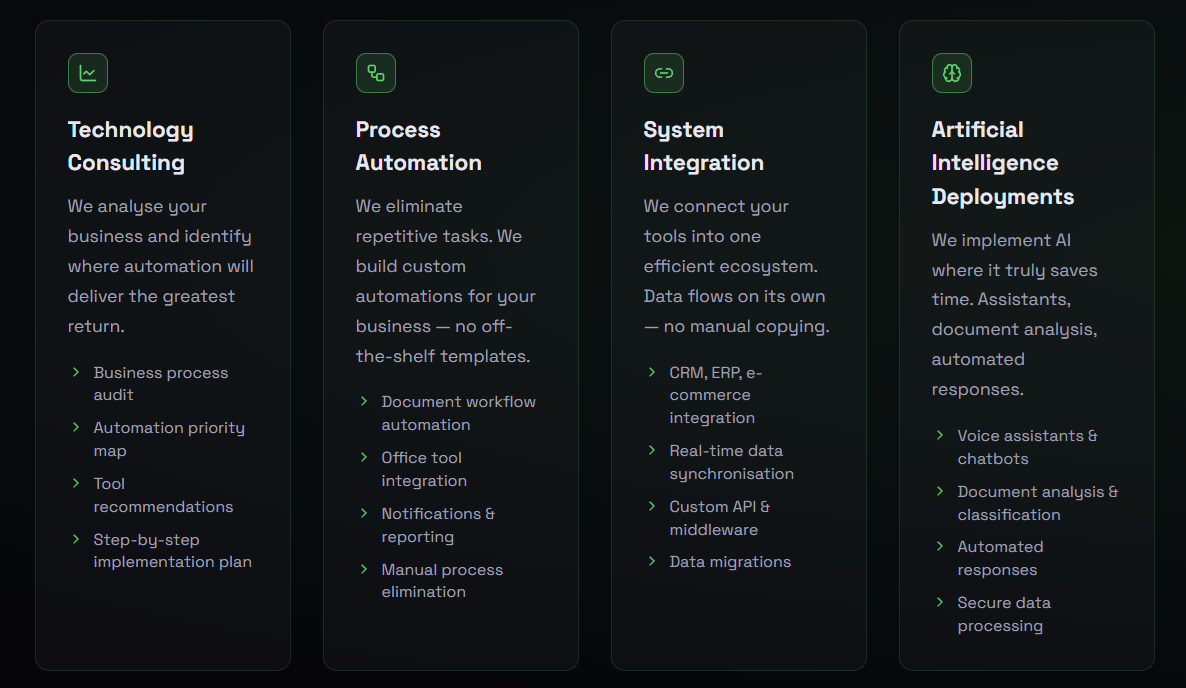Click the chevron beside Secure data processing
The image size is (1186, 688).
pyautogui.click(x=940, y=603)
